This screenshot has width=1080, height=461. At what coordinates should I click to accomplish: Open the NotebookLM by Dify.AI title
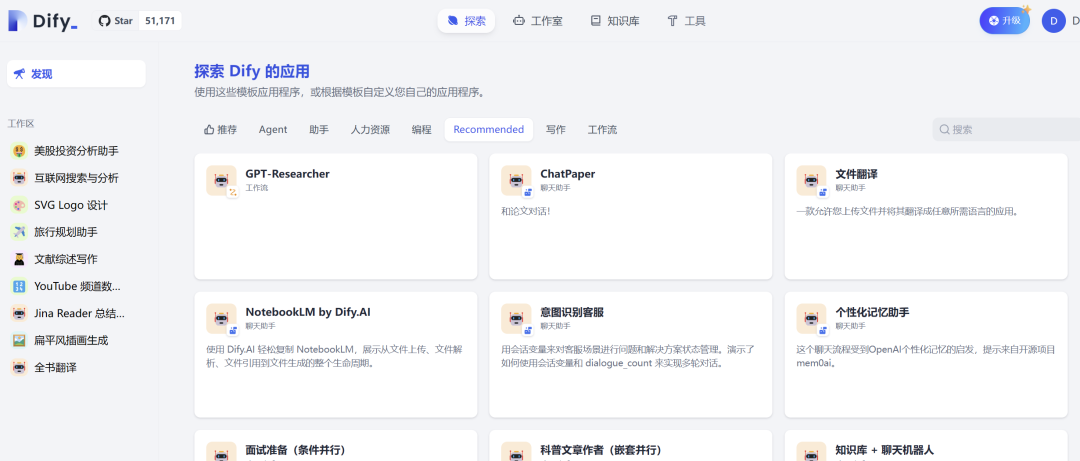click(308, 312)
